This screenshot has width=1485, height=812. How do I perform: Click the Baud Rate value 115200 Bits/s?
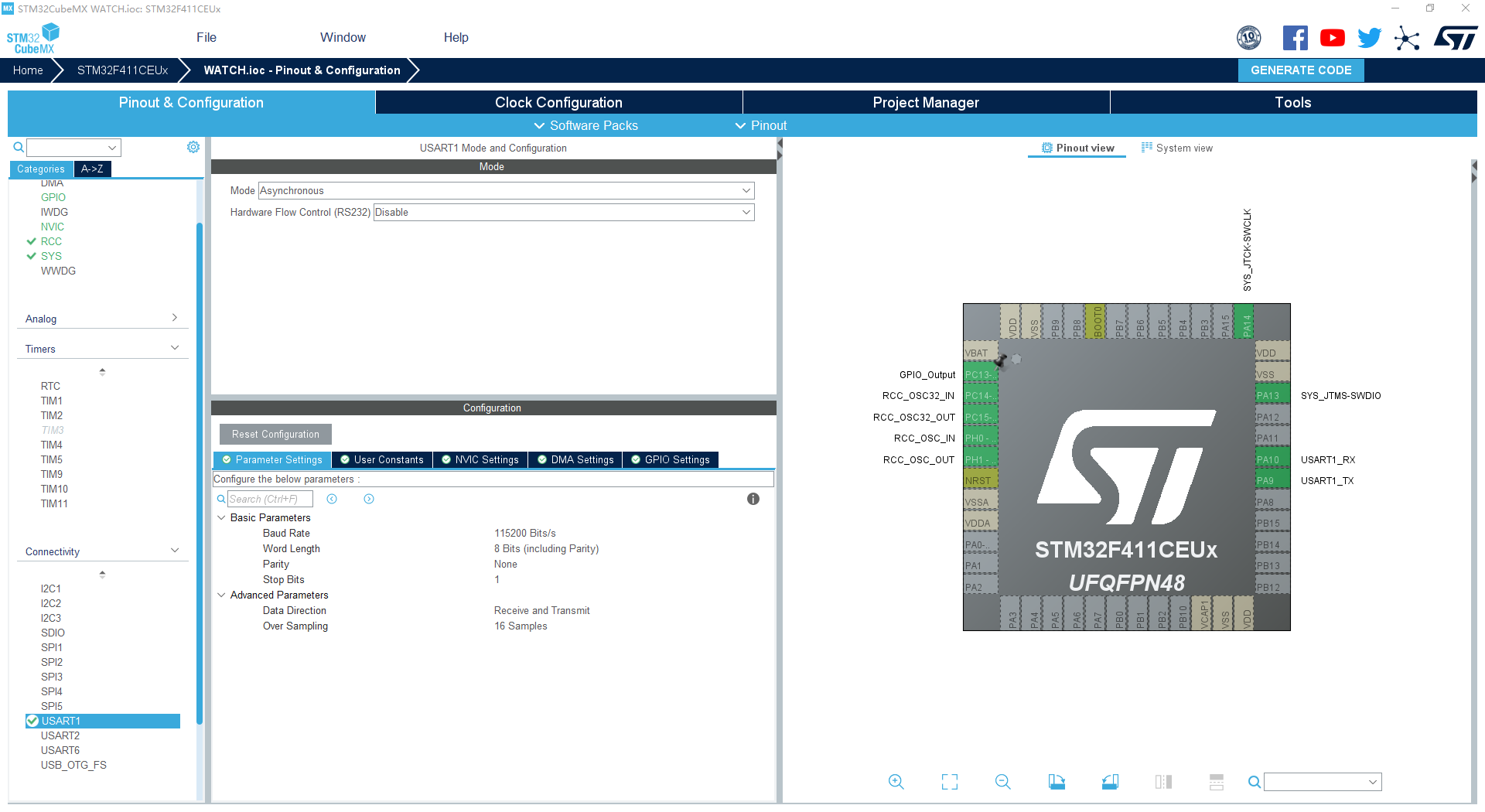click(x=525, y=533)
